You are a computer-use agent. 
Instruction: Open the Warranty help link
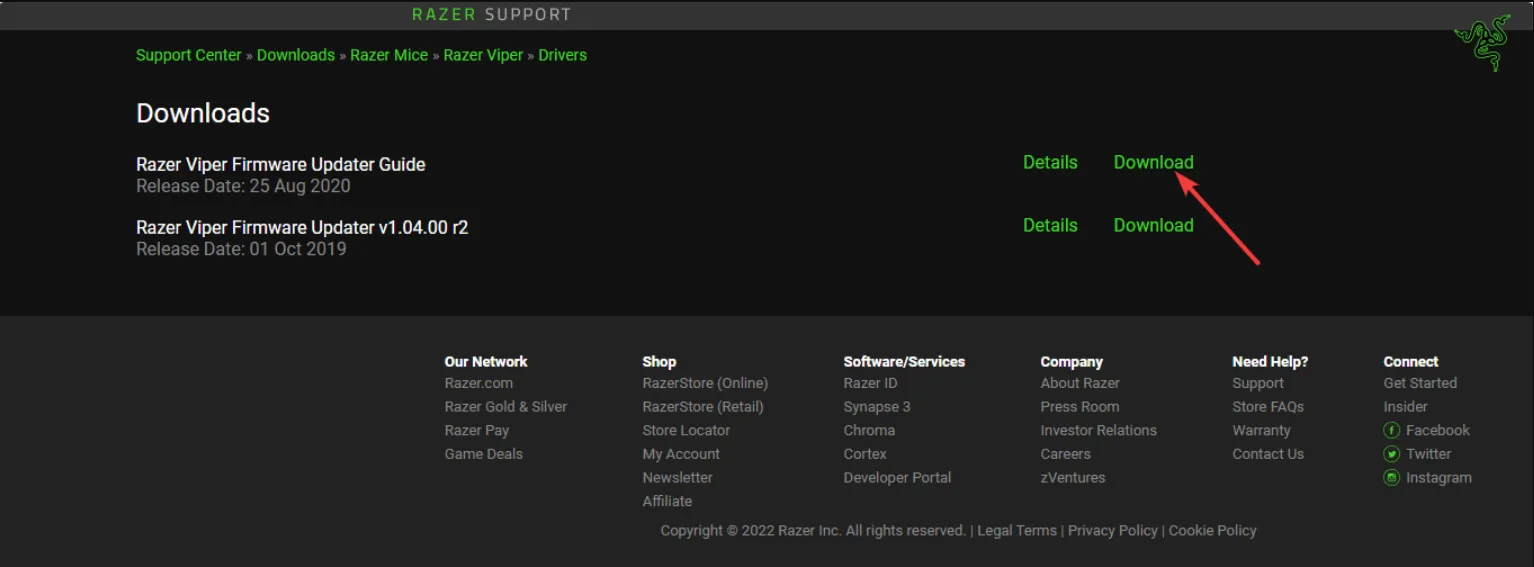1261,431
